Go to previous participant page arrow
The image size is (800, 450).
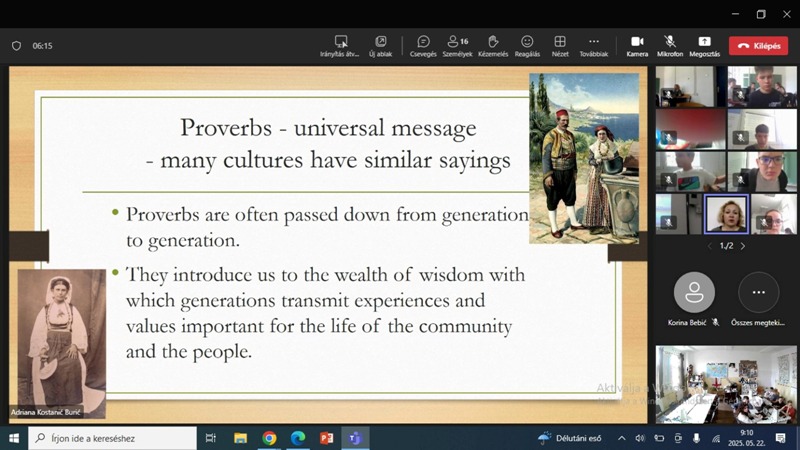pos(710,246)
